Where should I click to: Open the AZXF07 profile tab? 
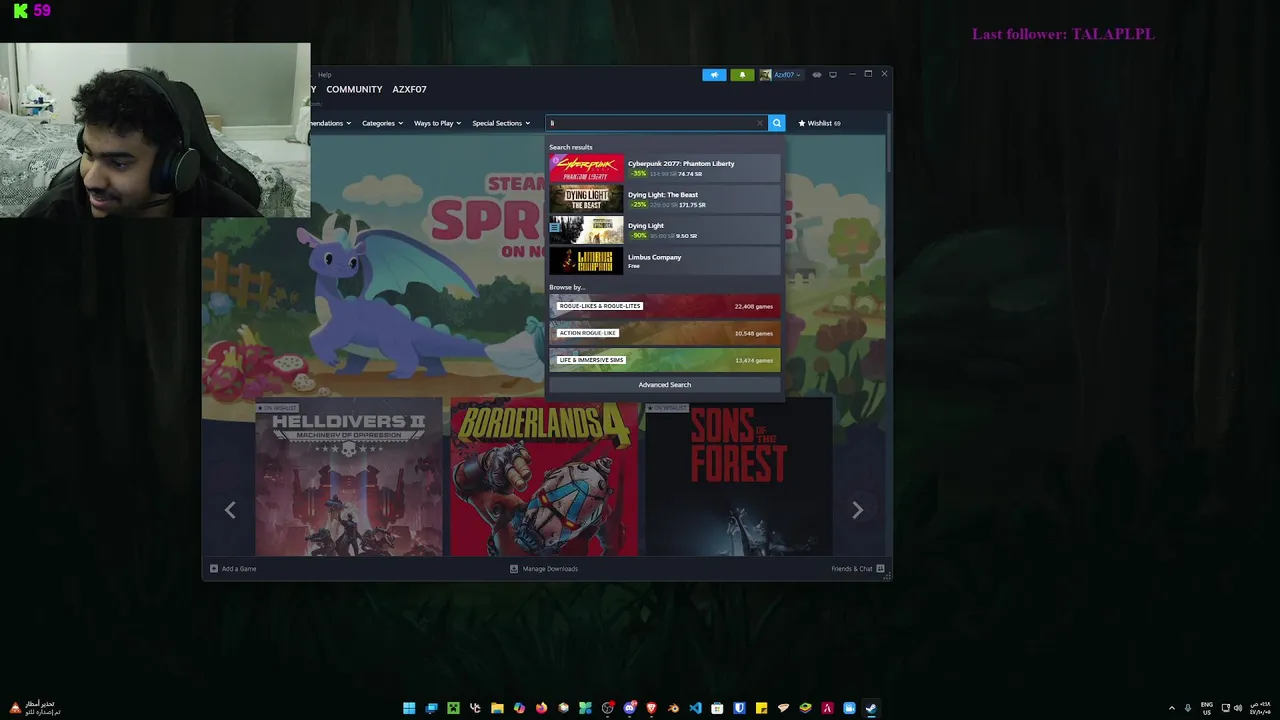(409, 90)
